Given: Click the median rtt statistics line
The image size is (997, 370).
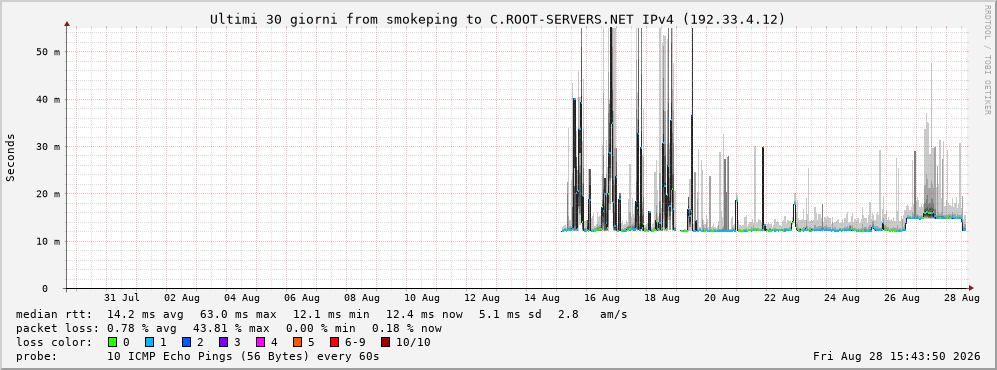Looking at the screenshot, I should click(322, 314).
